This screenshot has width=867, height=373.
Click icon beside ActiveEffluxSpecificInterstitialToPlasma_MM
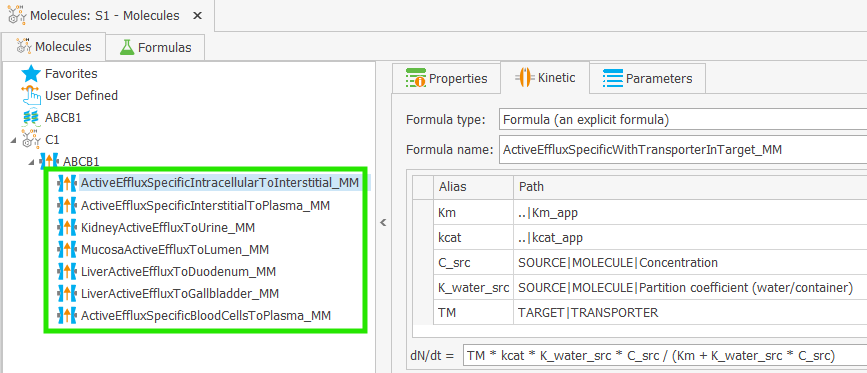(67, 206)
